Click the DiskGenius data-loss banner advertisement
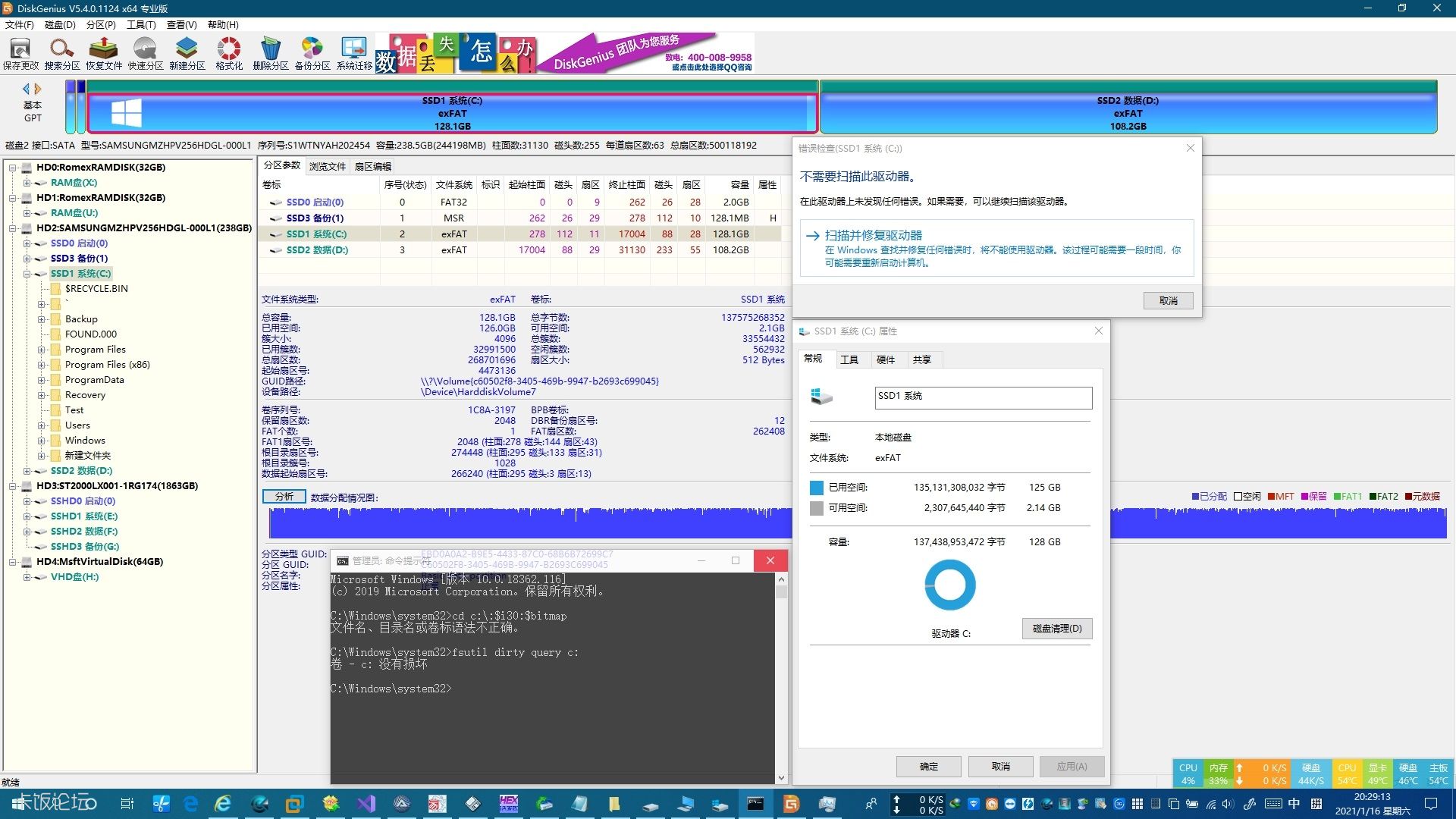Screen dimensions: 1456x819 click(x=565, y=53)
